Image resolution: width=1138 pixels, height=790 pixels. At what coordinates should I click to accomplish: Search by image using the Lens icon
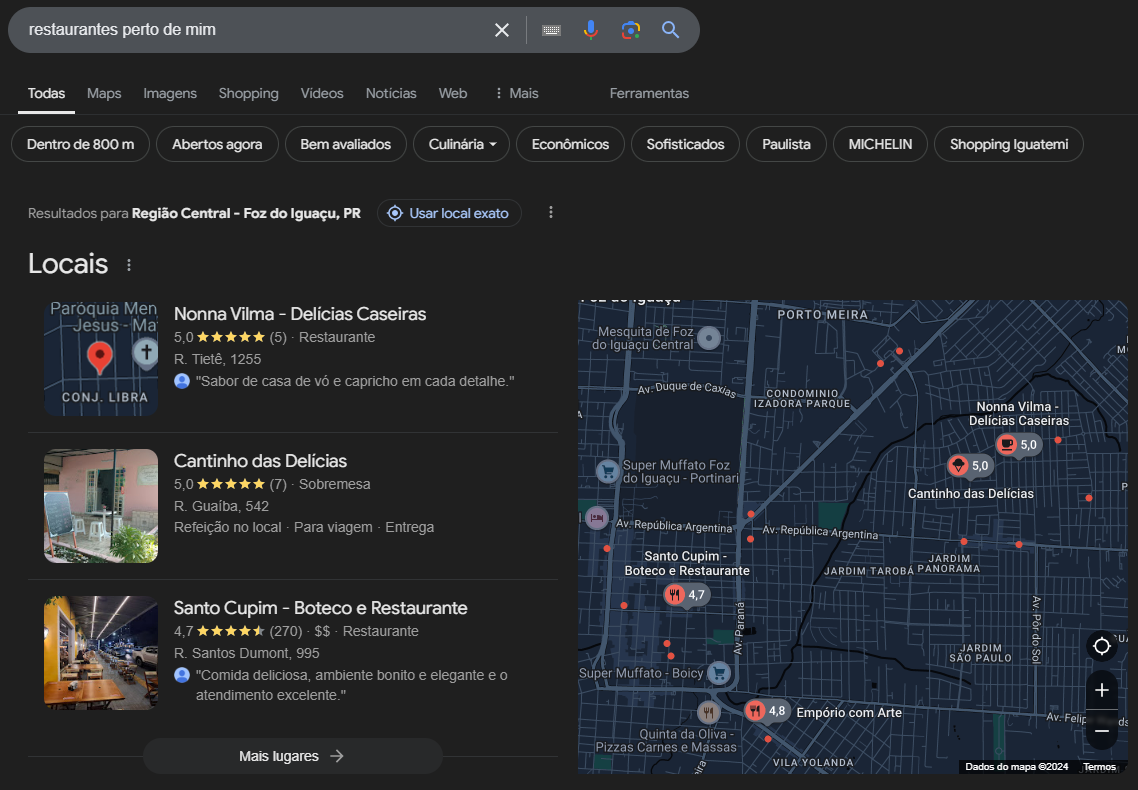[631, 30]
